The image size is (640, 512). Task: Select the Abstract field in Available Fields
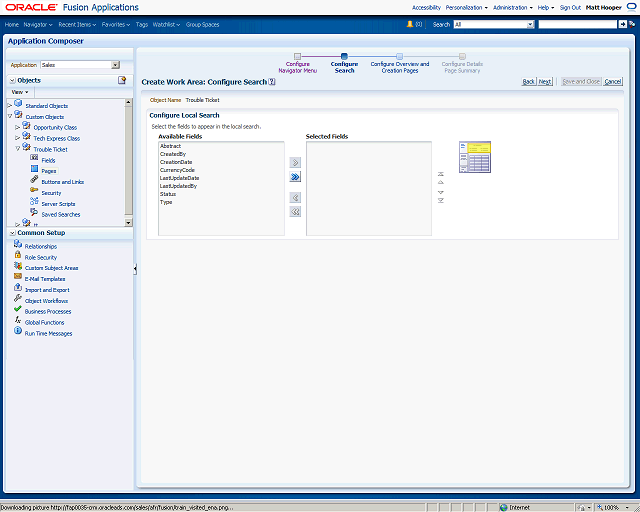[171, 146]
